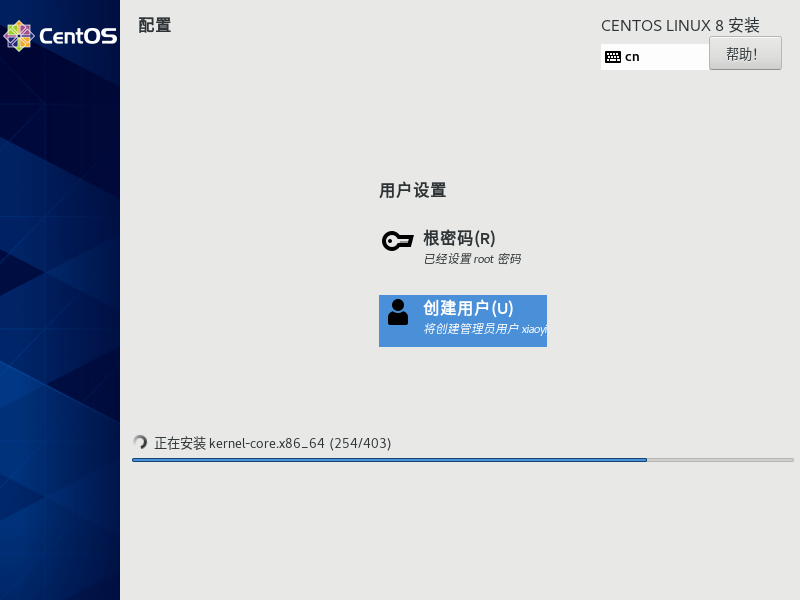Select the highlighted admin user entry for xiaoyi
This screenshot has width=800, height=600.
click(x=462, y=320)
